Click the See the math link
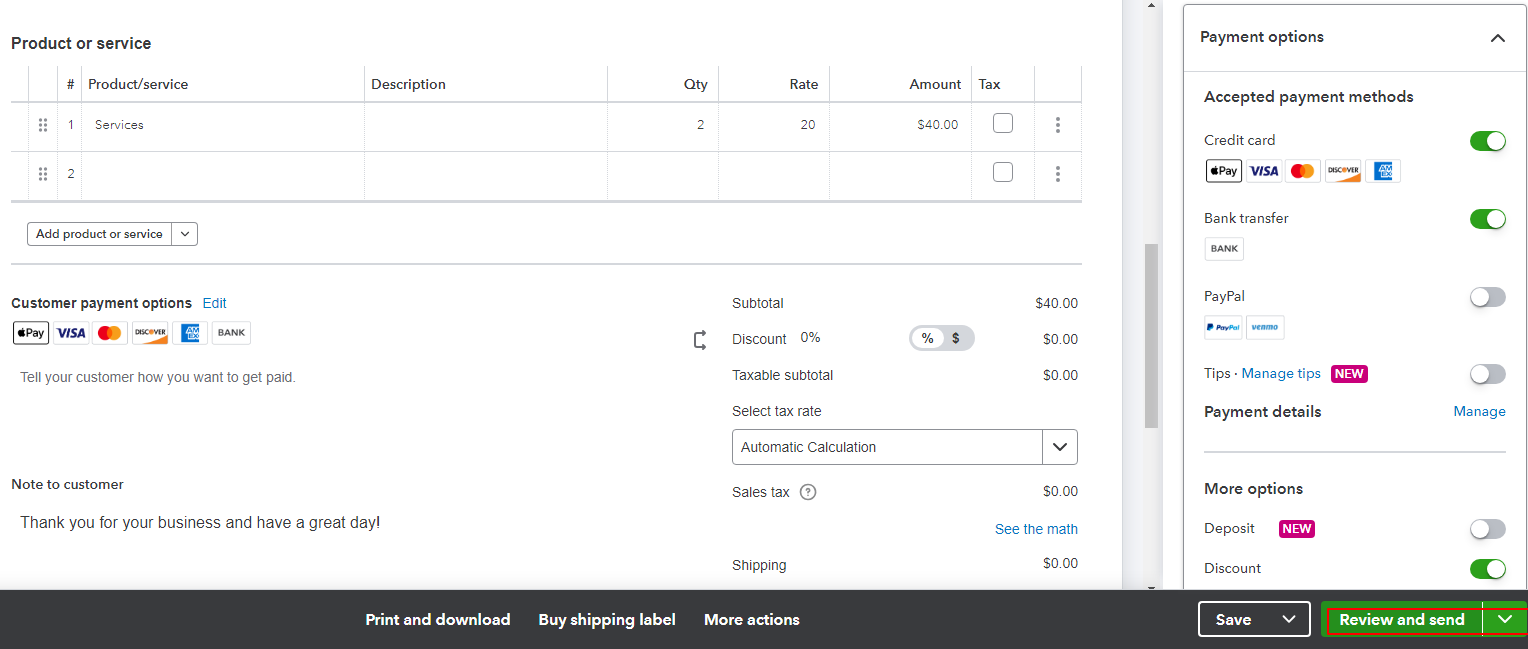The width and height of the screenshot is (1528, 649). coord(1036,528)
